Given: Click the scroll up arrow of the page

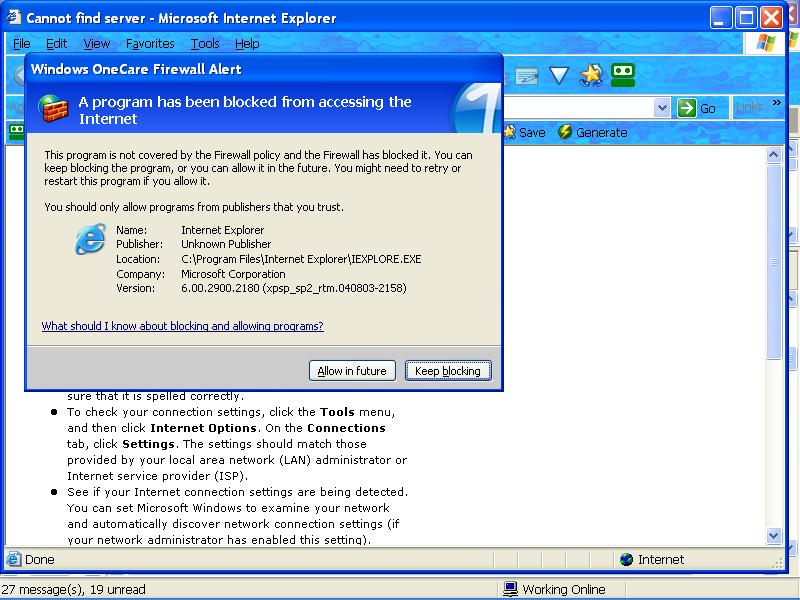Looking at the screenshot, I should (774, 154).
